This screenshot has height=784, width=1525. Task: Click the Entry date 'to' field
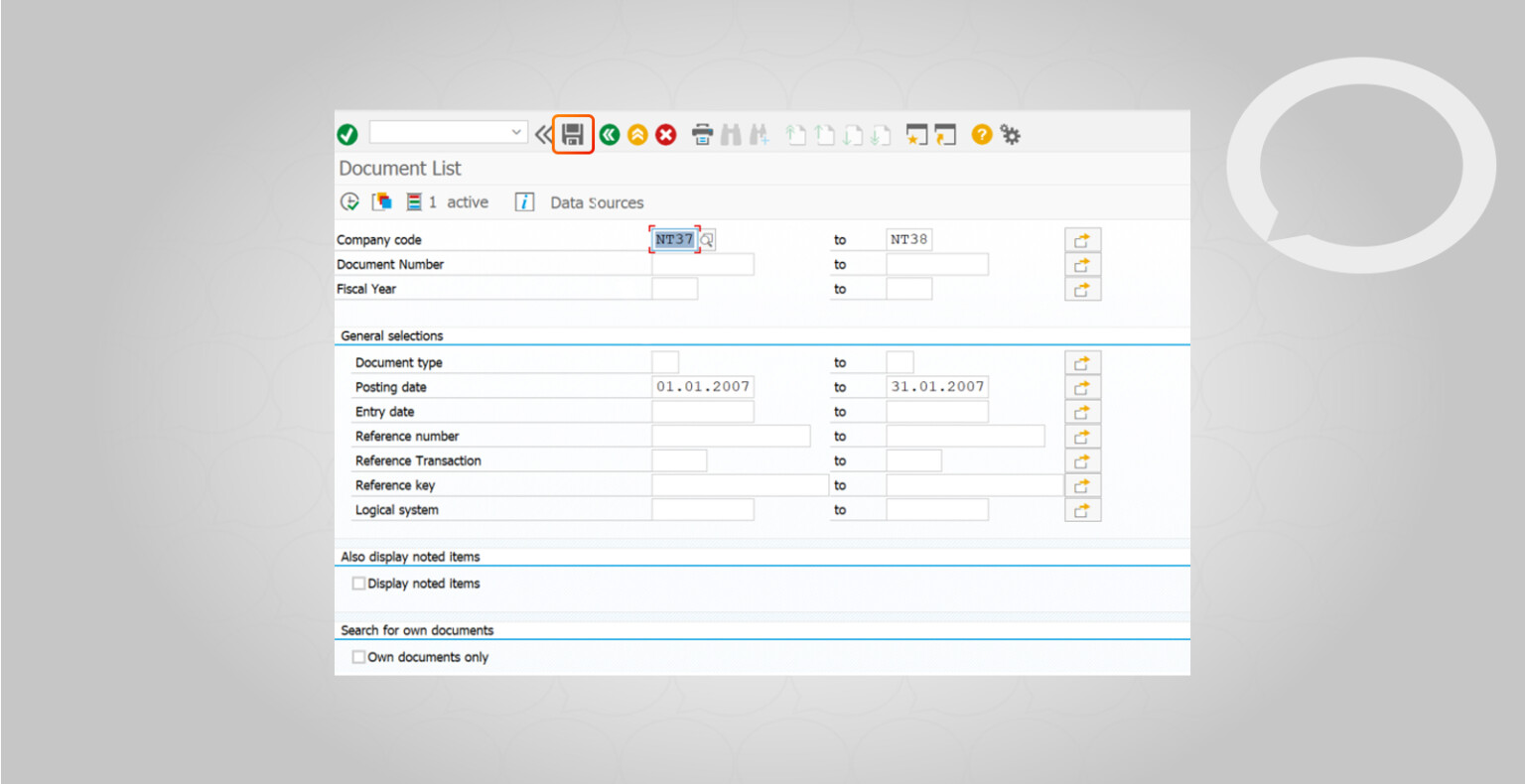click(937, 412)
